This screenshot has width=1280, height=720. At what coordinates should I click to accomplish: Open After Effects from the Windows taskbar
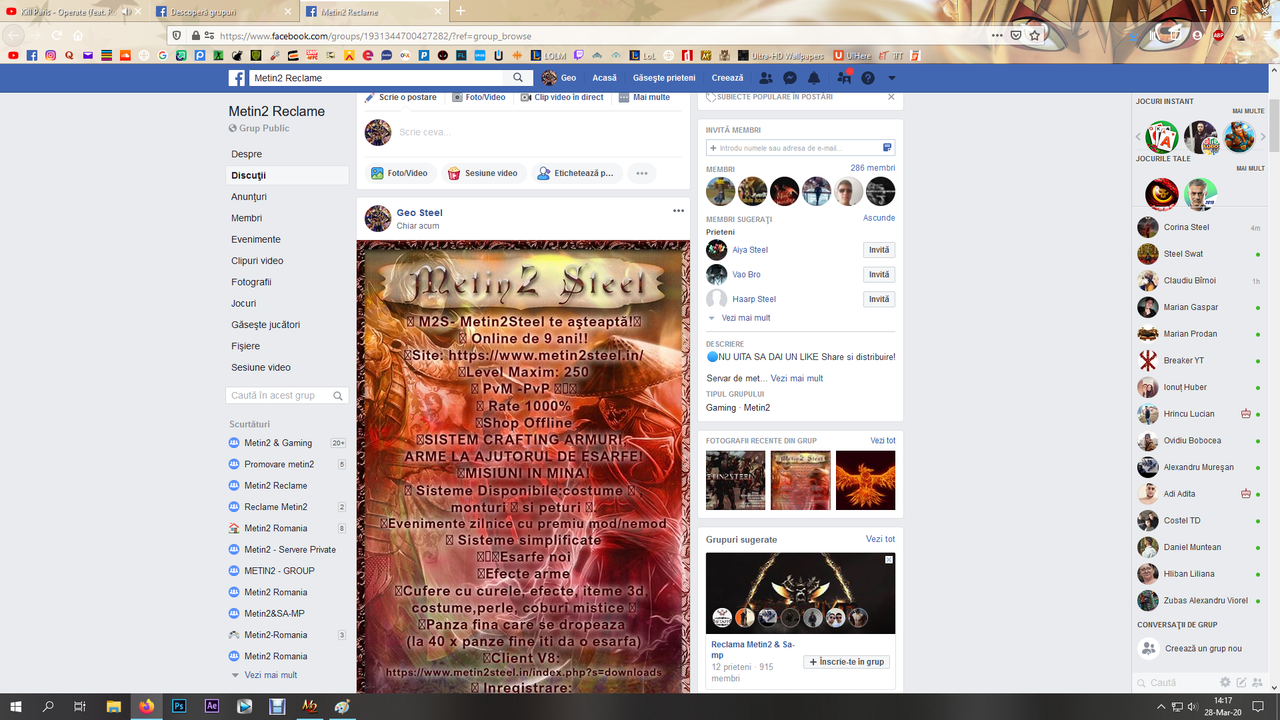(211, 706)
